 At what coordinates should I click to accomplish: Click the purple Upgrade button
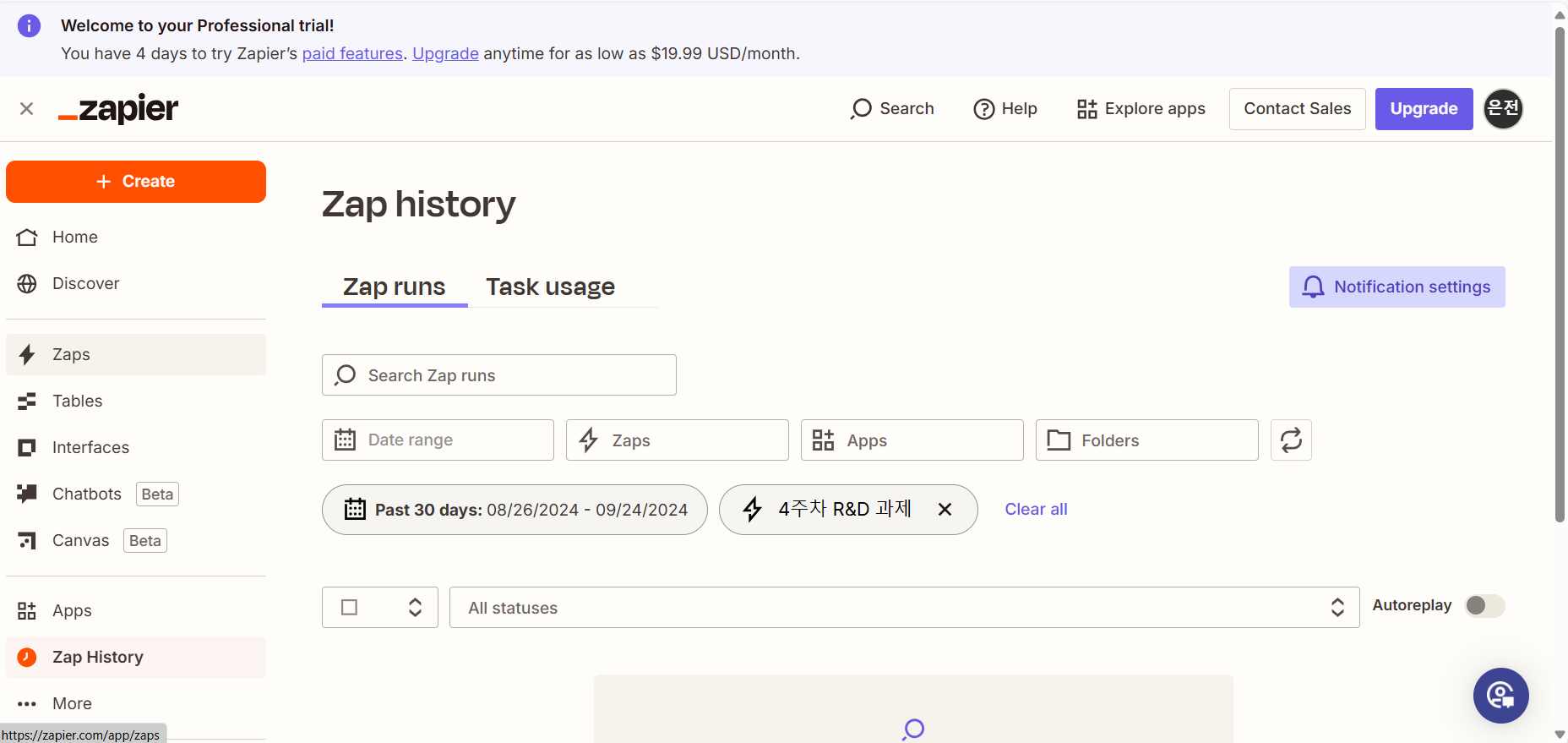(1424, 109)
